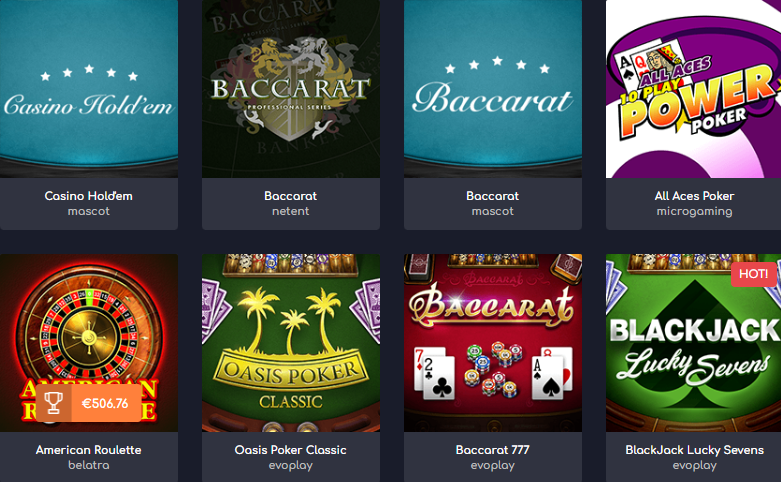Click the netent provider label
Viewport: 781px width, 482px height.
pos(290,211)
